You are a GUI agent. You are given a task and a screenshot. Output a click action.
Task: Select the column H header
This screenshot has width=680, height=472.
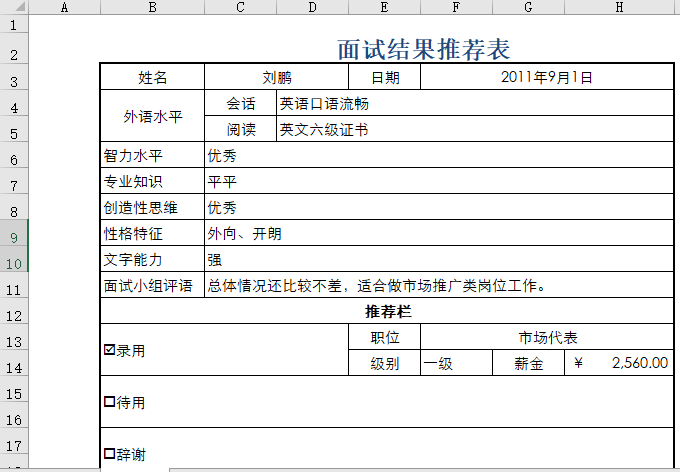click(x=619, y=8)
